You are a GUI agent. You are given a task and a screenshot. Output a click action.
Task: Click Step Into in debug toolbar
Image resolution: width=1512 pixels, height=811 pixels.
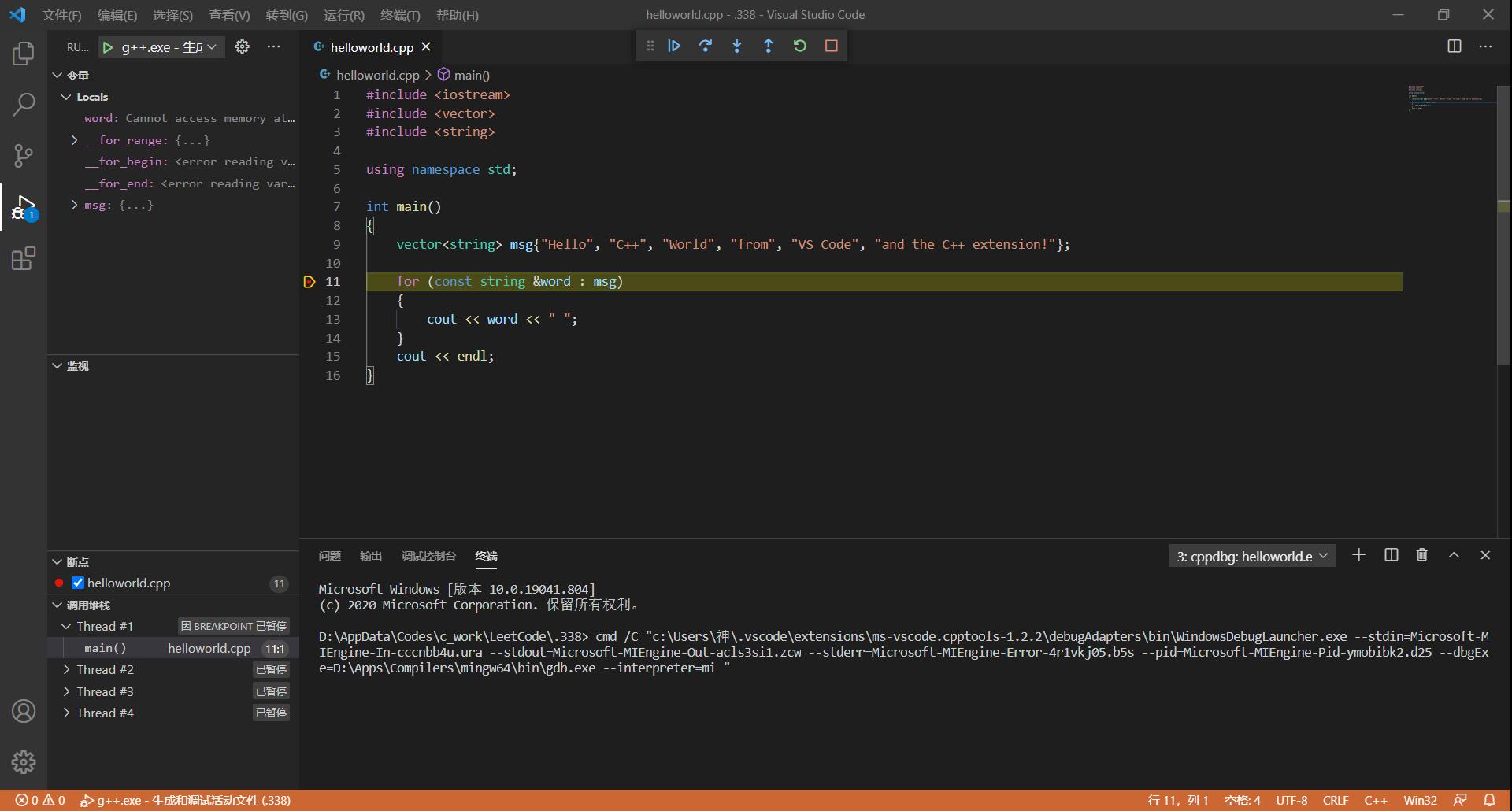737,46
